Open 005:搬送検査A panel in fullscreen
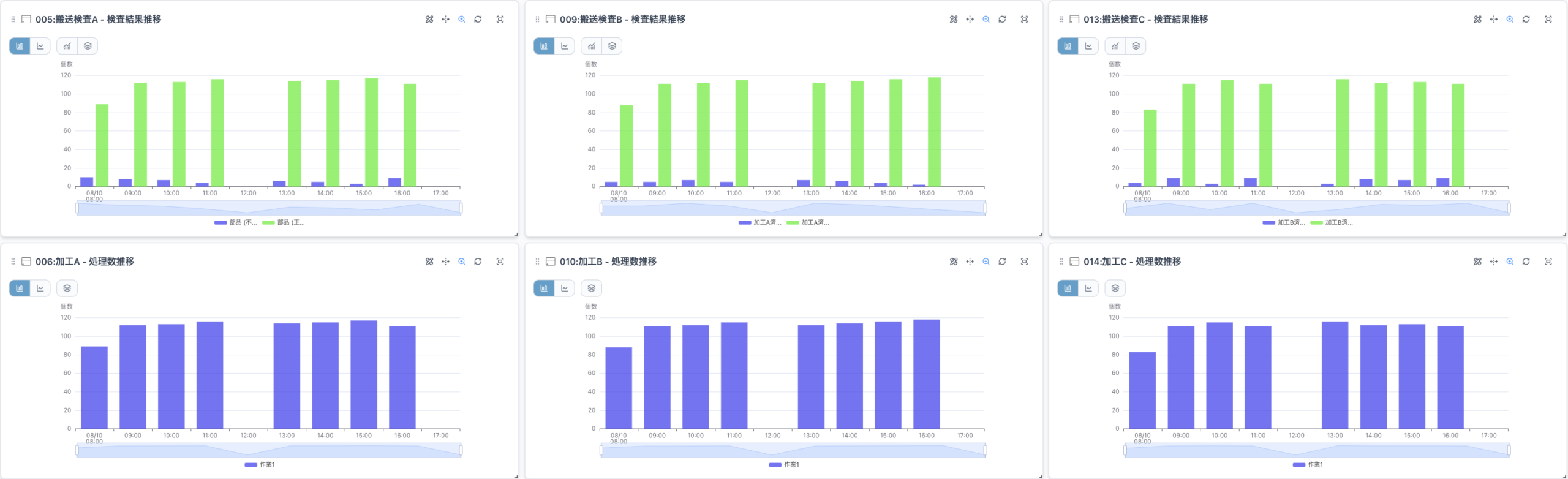 500,20
